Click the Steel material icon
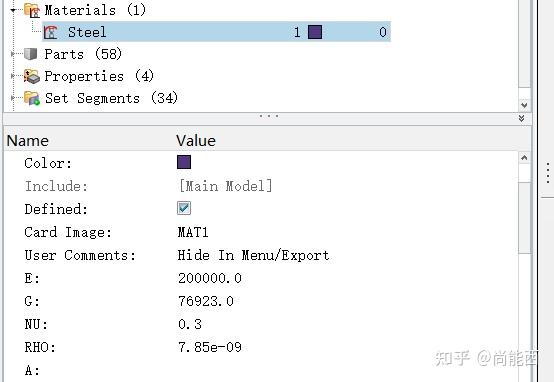 pos(51,32)
